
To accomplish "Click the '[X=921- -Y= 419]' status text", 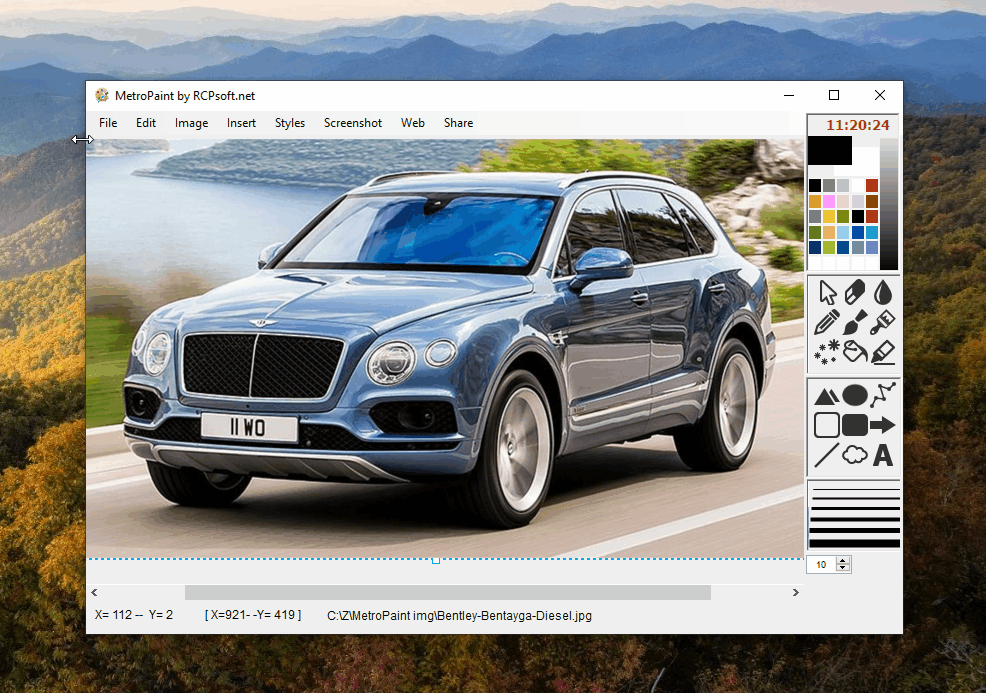I will click(253, 615).
